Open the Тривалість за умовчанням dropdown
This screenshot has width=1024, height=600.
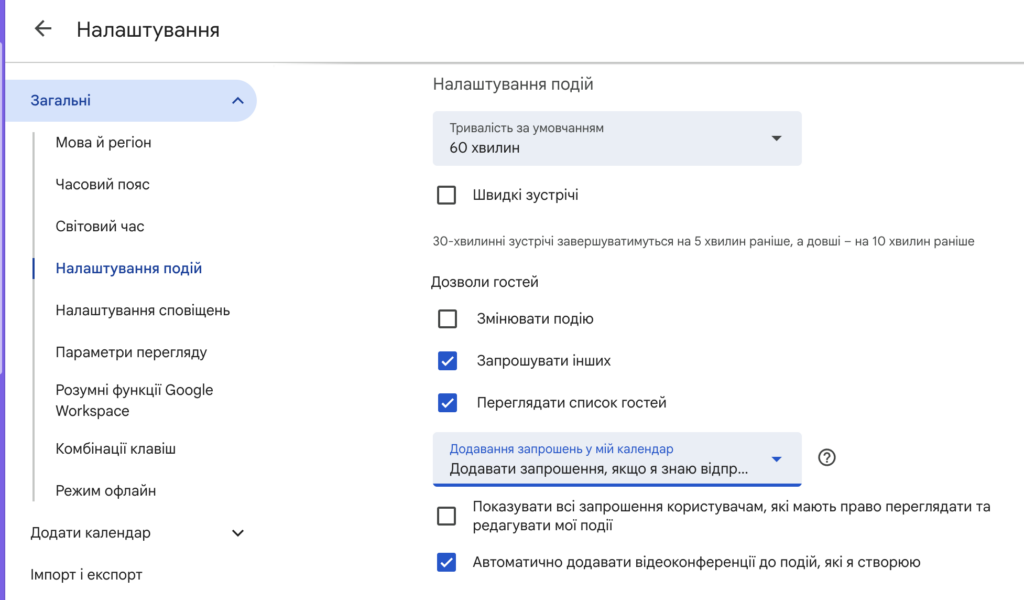616,138
